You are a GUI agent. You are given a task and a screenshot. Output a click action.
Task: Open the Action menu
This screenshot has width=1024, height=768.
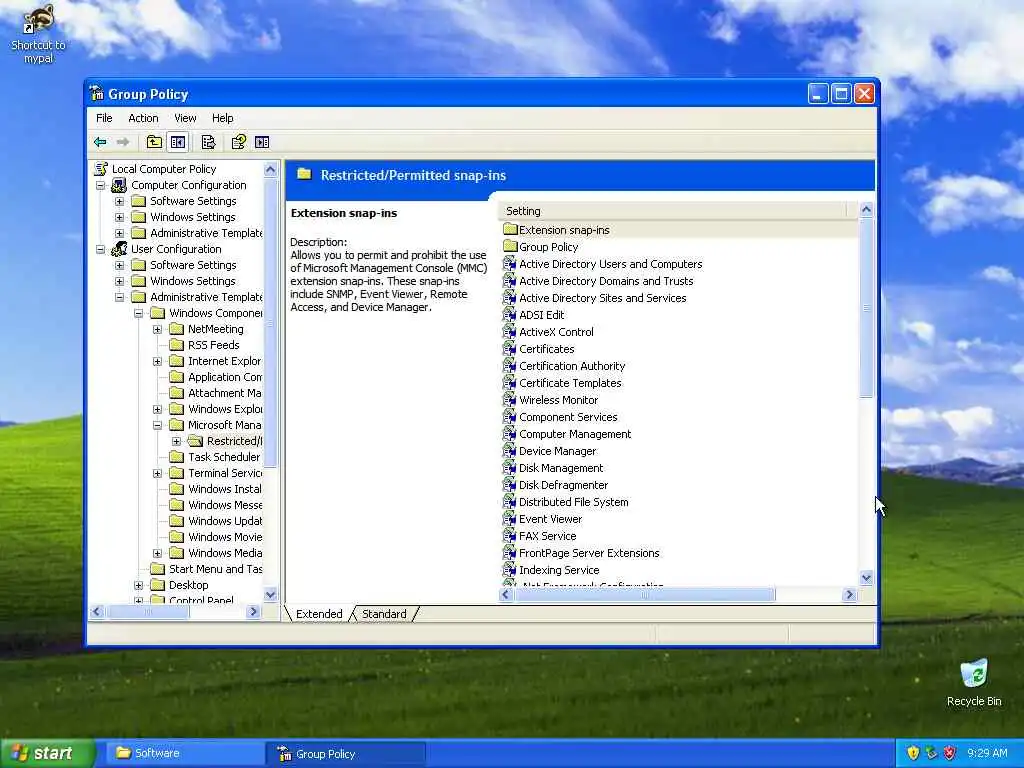pyautogui.click(x=143, y=118)
